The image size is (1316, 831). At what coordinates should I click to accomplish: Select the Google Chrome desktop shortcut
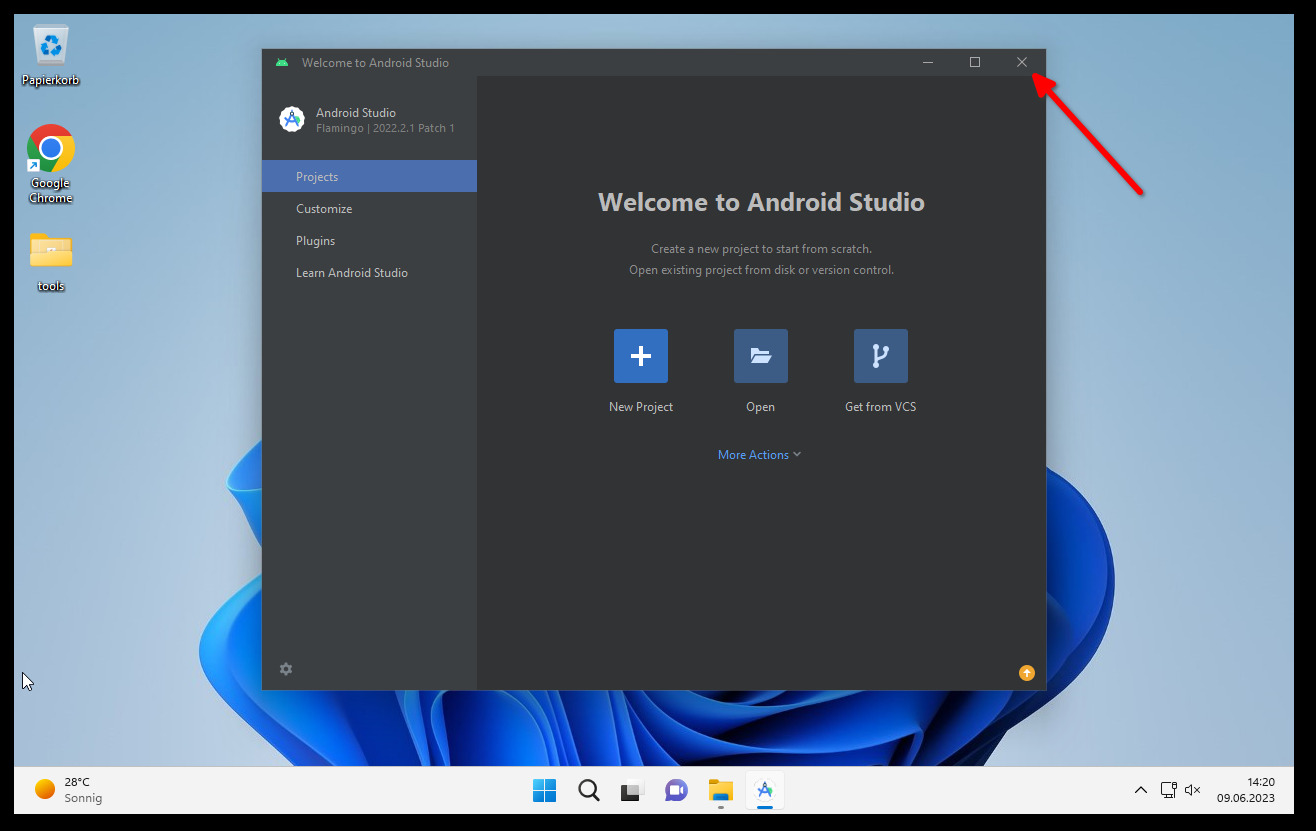[51, 164]
